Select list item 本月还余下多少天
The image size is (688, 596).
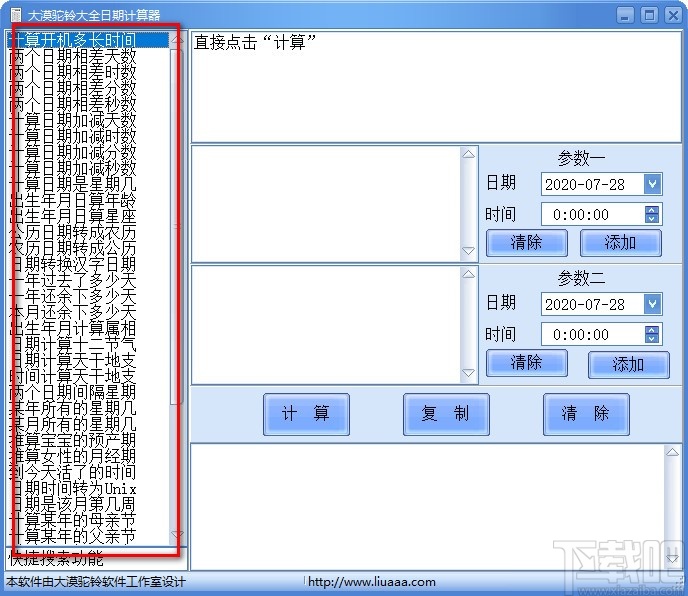88,312
